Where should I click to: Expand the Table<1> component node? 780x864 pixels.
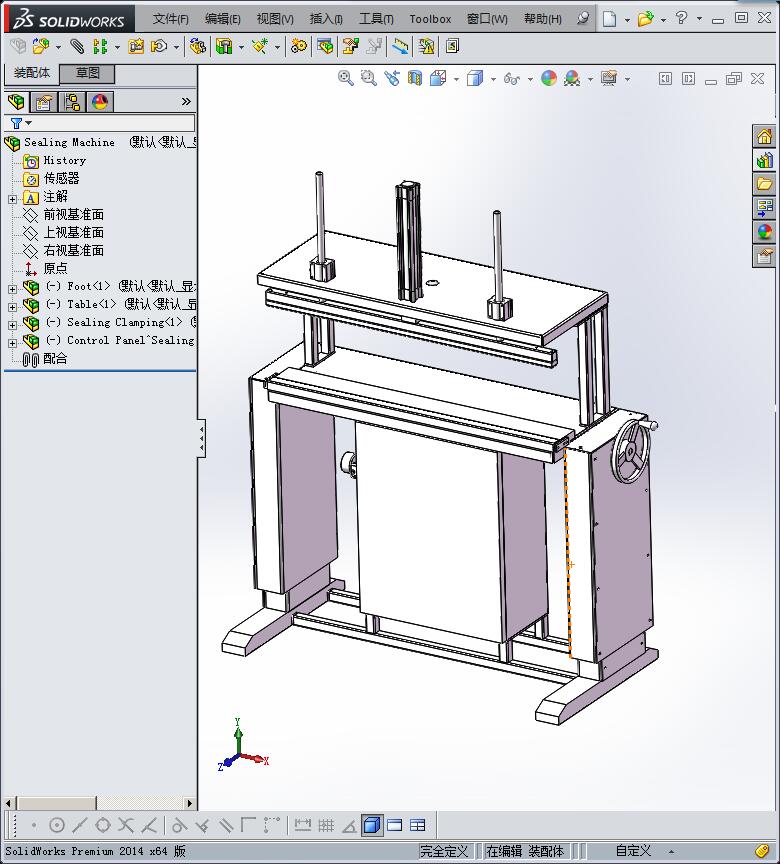13,307
